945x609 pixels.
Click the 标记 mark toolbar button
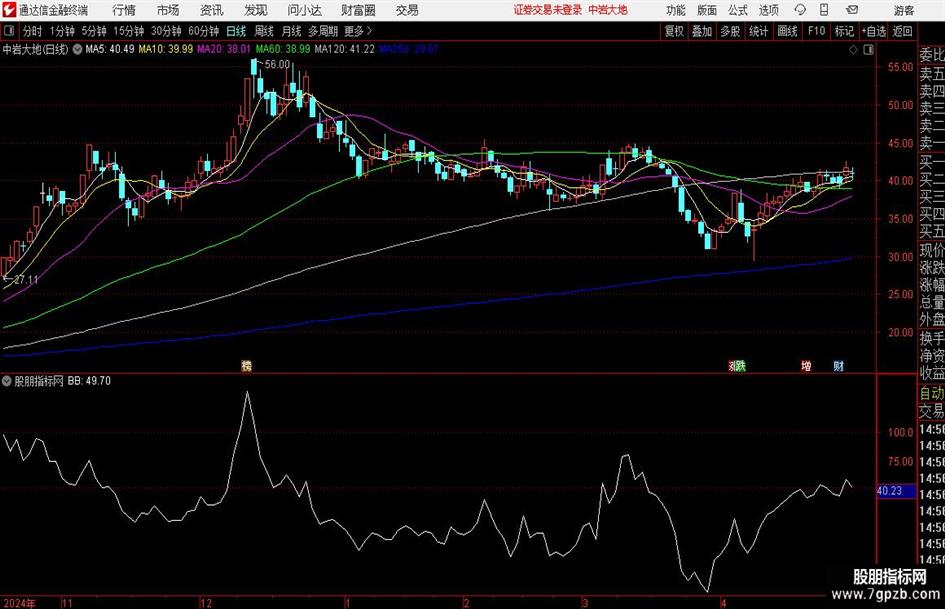844,31
